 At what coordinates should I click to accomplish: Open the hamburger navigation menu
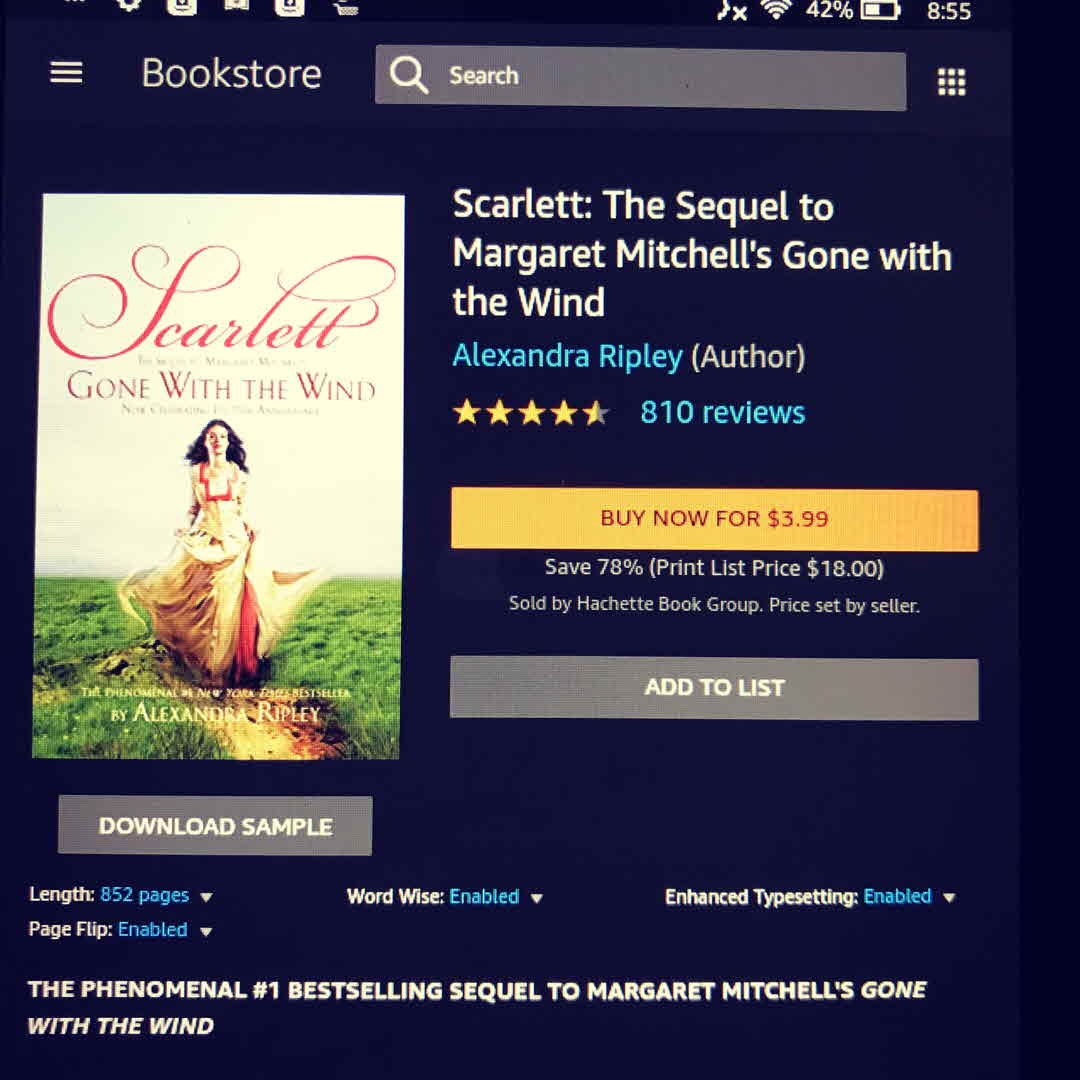[x=66, y=72]
